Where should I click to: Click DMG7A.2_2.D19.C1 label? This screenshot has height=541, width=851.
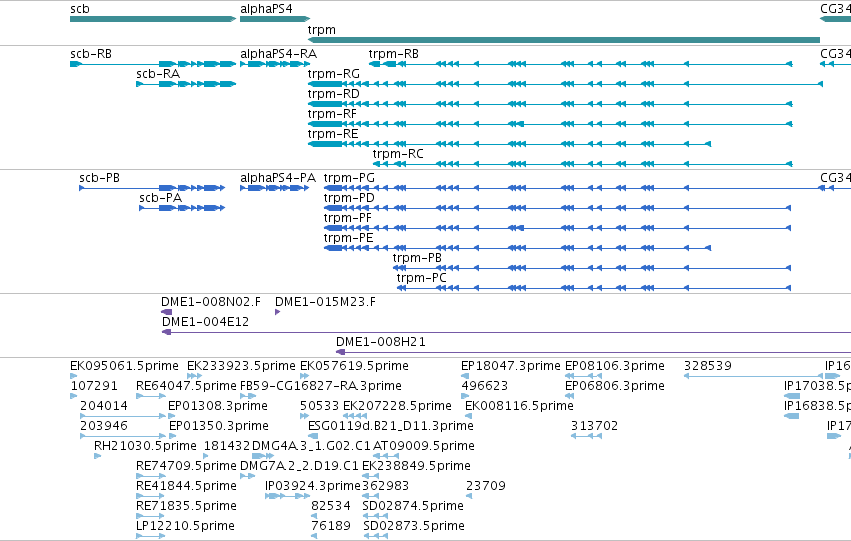299,466
